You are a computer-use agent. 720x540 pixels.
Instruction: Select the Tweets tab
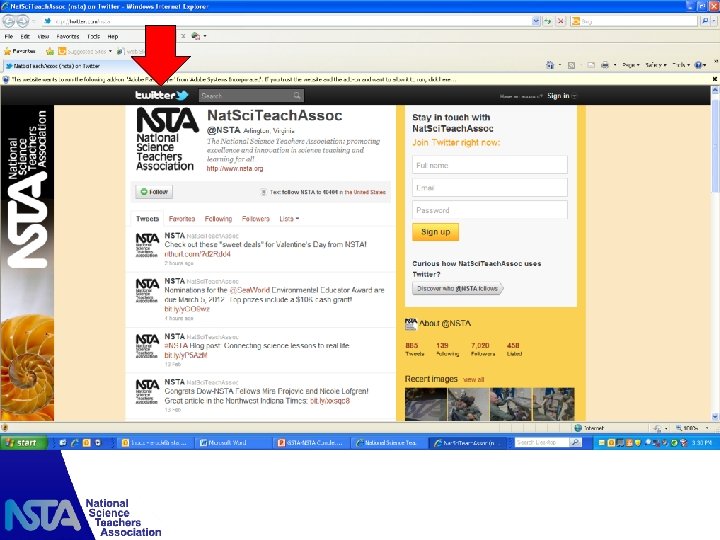(147, 219)
